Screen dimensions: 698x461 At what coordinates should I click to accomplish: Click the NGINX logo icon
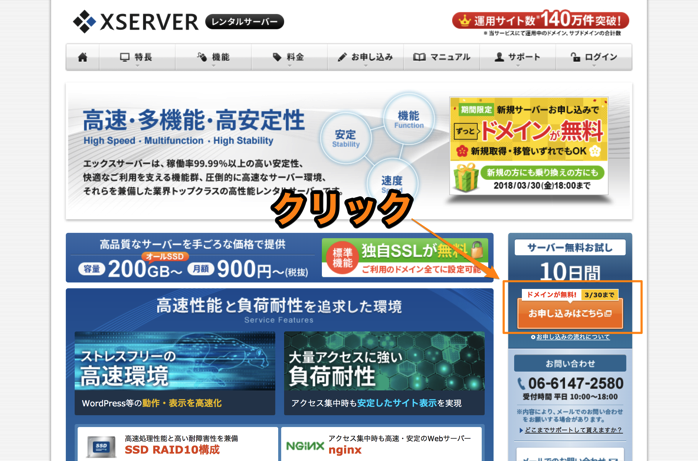[x=305, y=446]
